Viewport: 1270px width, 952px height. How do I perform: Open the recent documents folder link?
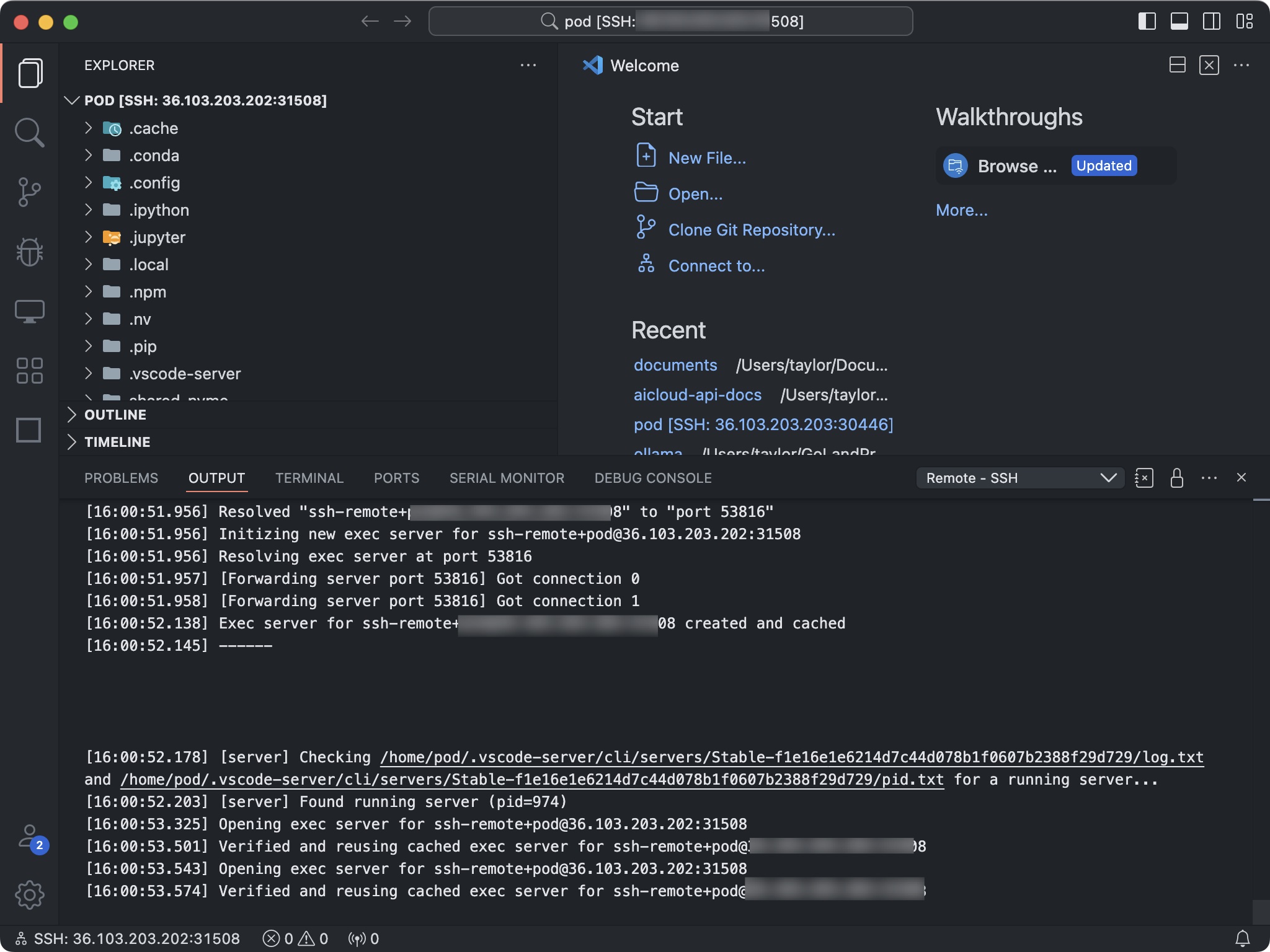click(x=675, y=365)
